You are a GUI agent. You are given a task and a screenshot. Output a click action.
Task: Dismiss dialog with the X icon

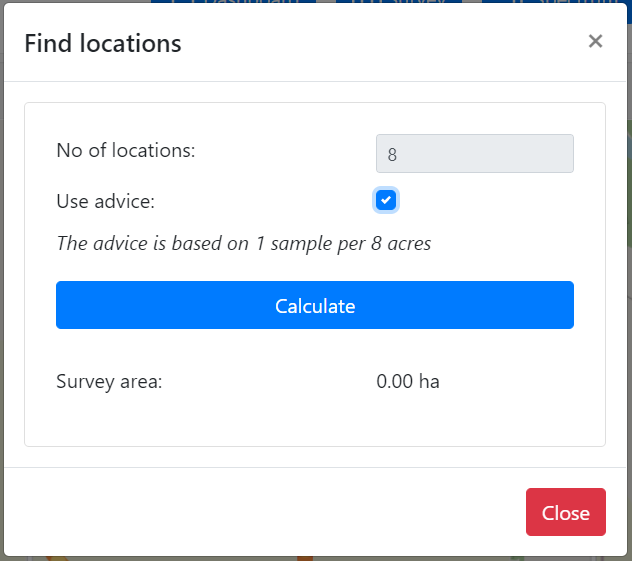(x=595, y=41)
